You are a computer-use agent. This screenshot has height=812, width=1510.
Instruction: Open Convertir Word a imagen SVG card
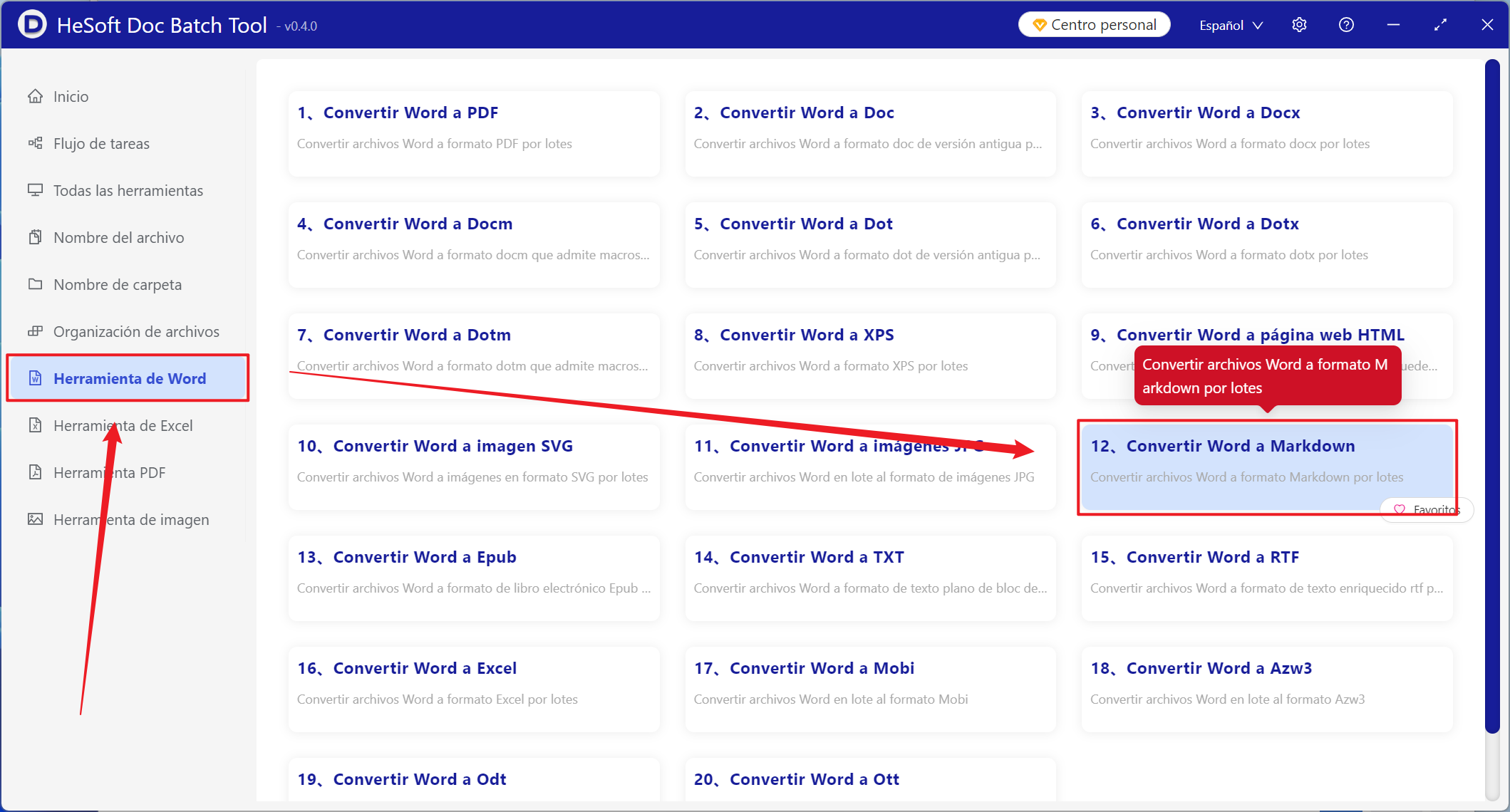[474, 467]
